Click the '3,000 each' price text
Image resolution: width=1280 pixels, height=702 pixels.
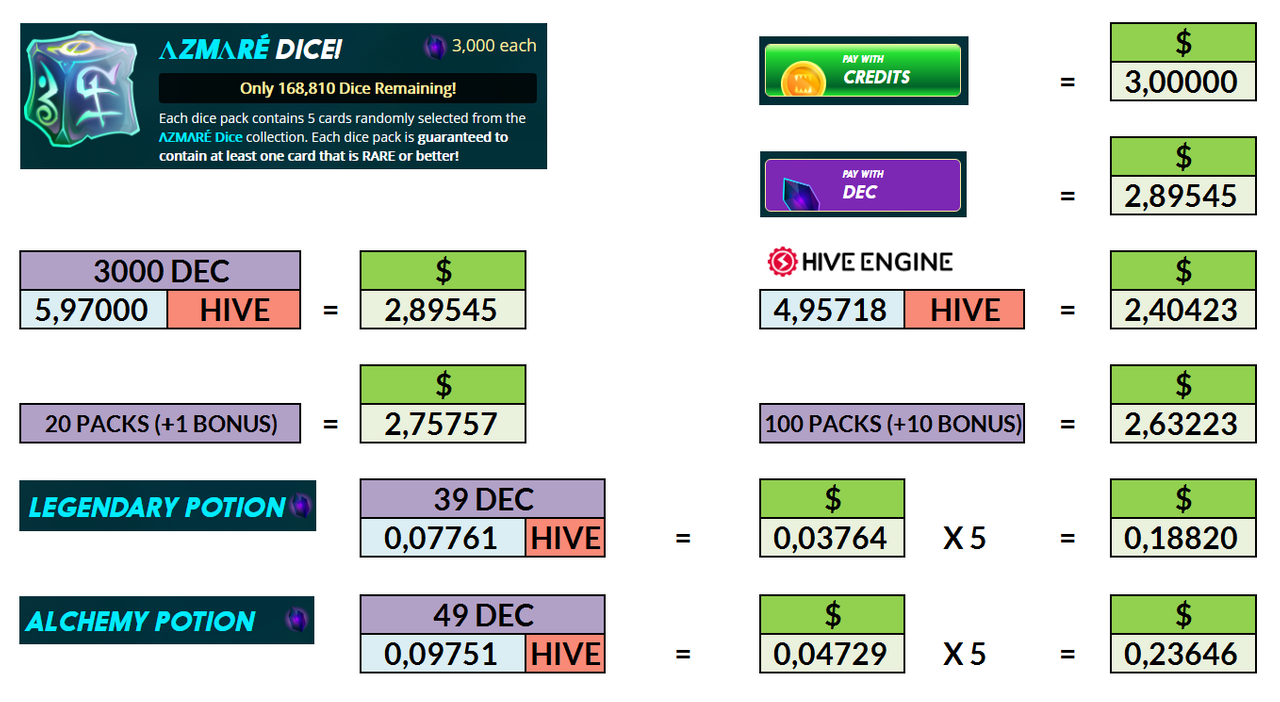tap(494, 46)
